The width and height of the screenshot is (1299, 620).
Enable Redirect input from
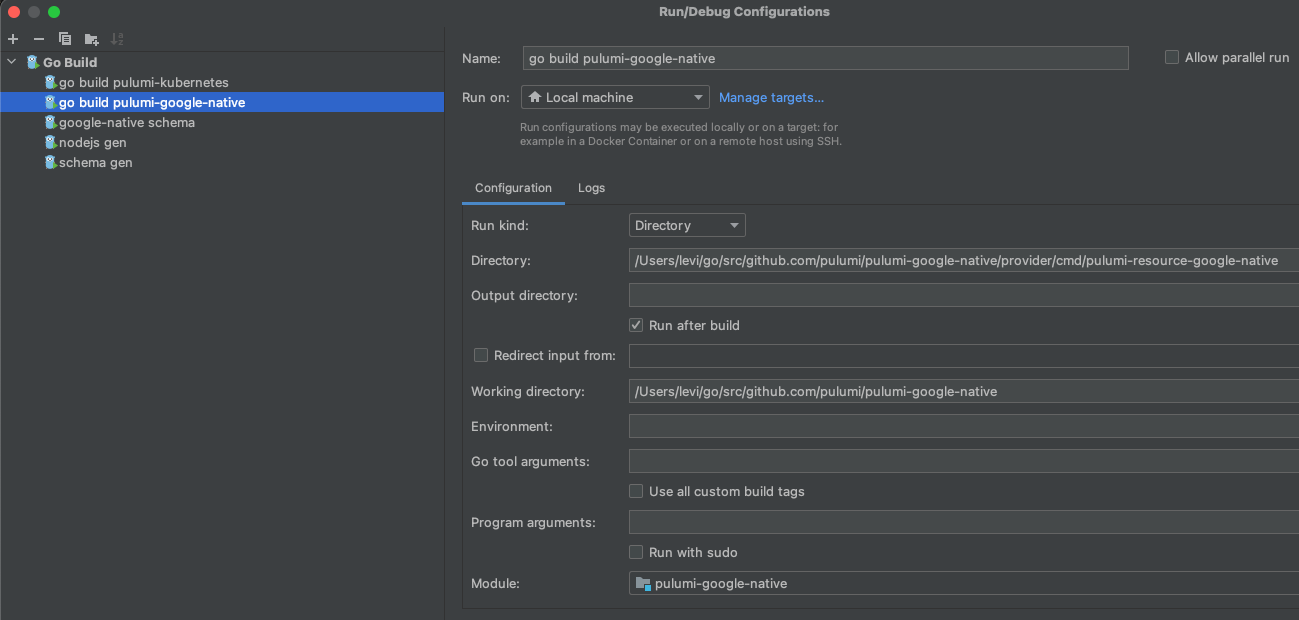pos(481,355)
